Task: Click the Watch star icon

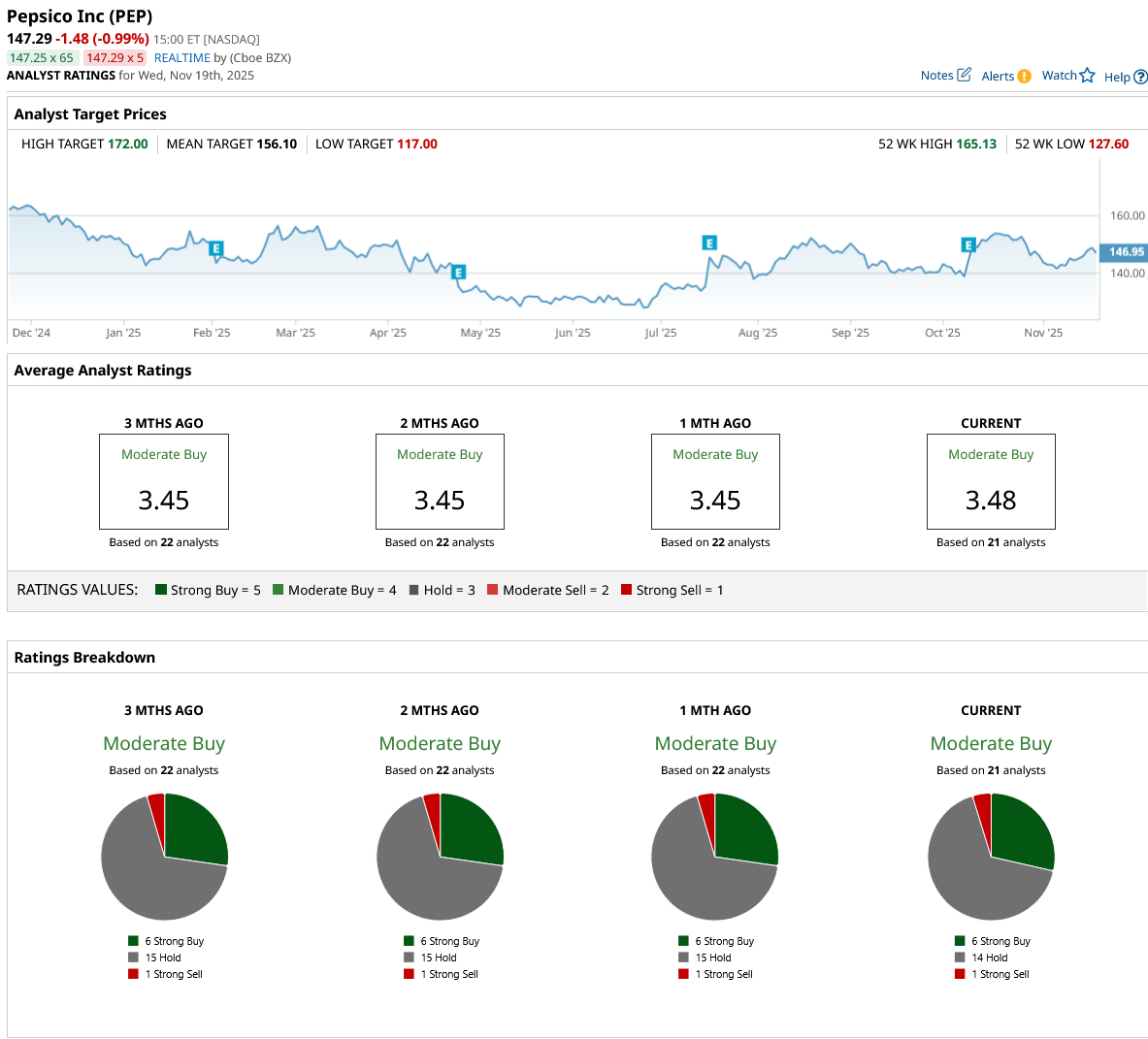Action: [x=1087, y=76]
